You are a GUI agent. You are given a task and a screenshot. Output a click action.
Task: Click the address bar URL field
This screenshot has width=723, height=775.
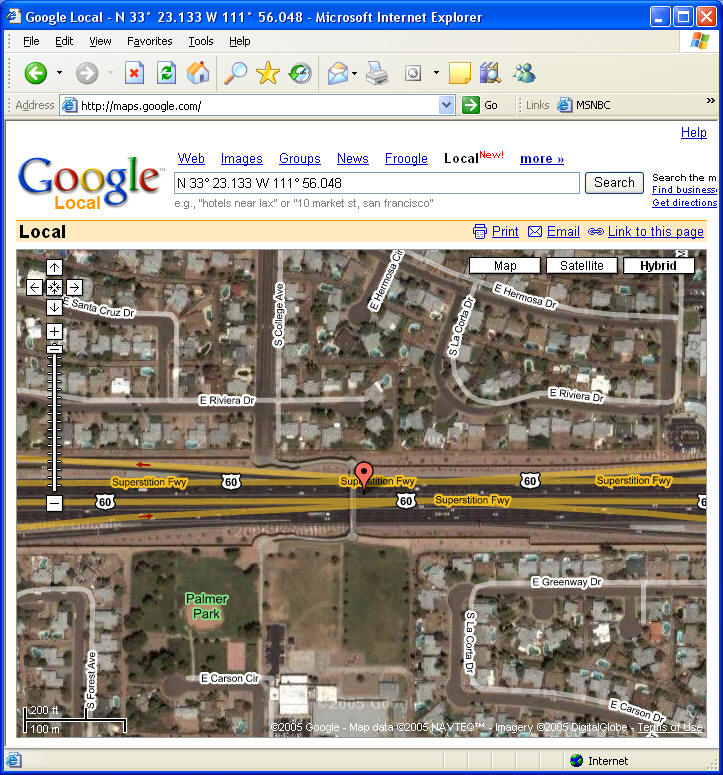[257, 105]
